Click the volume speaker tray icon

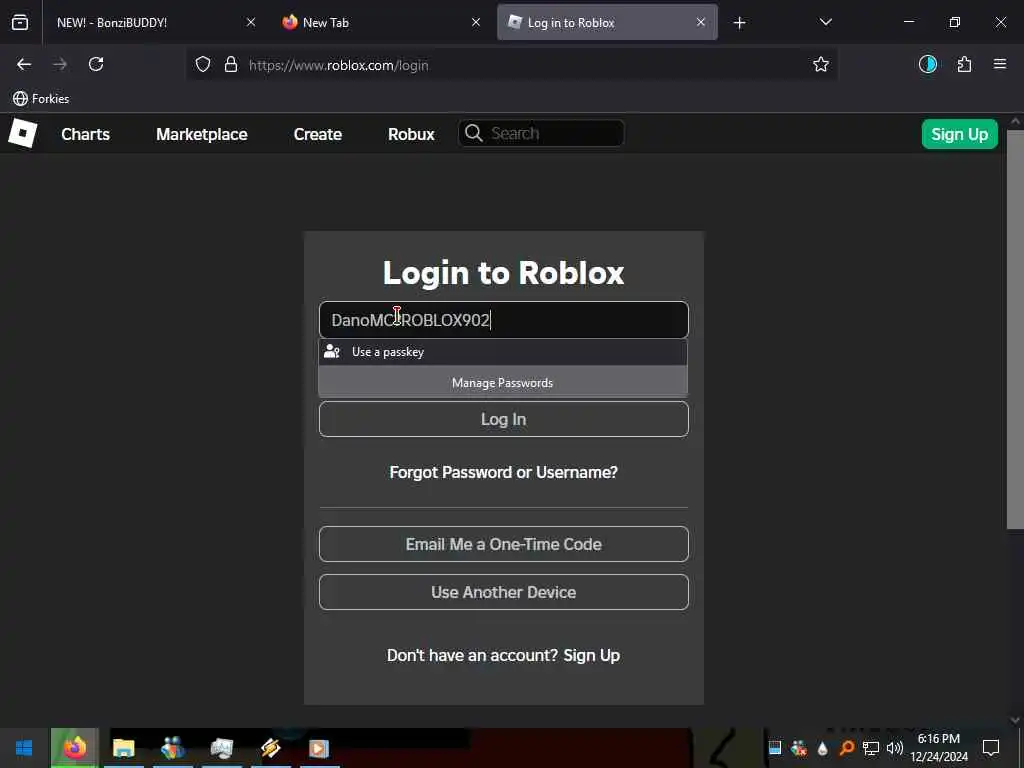point(895,748)
